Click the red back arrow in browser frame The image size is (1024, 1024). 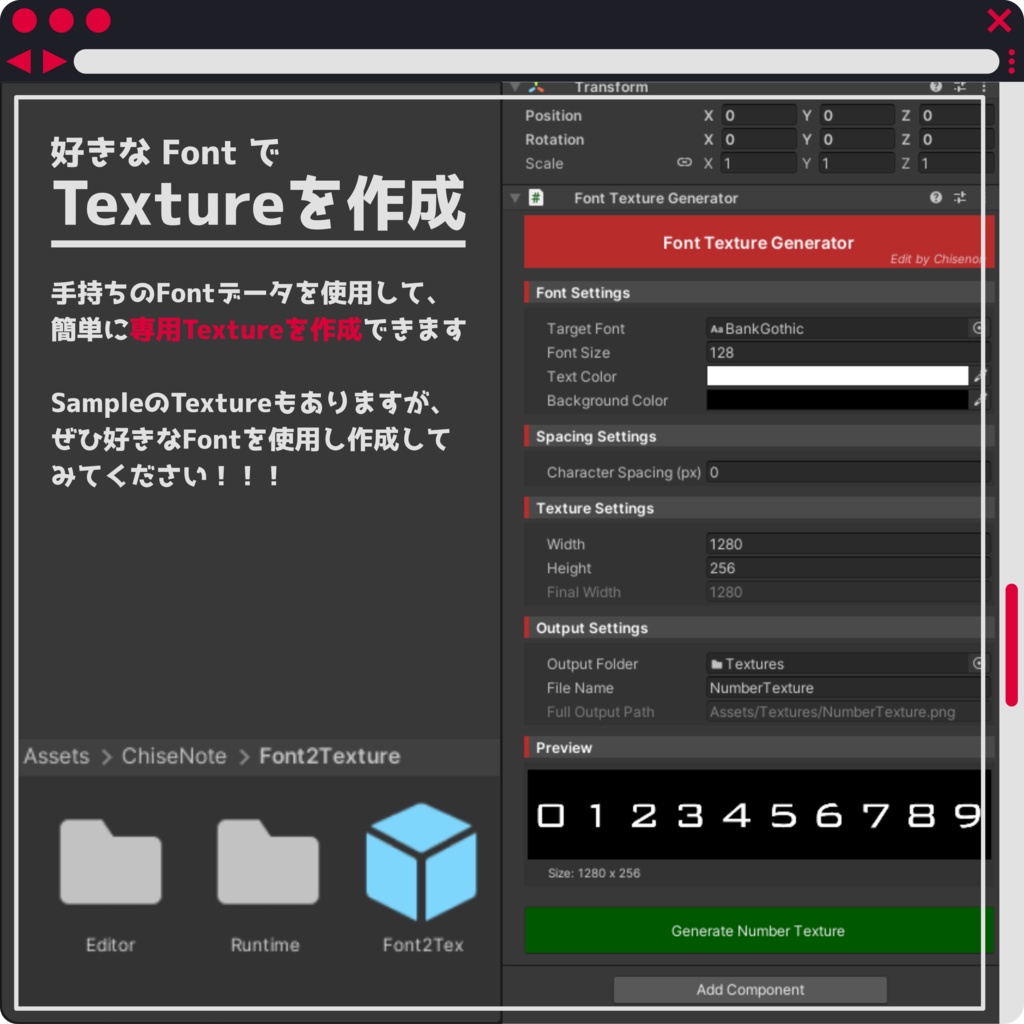pos(20,61)
